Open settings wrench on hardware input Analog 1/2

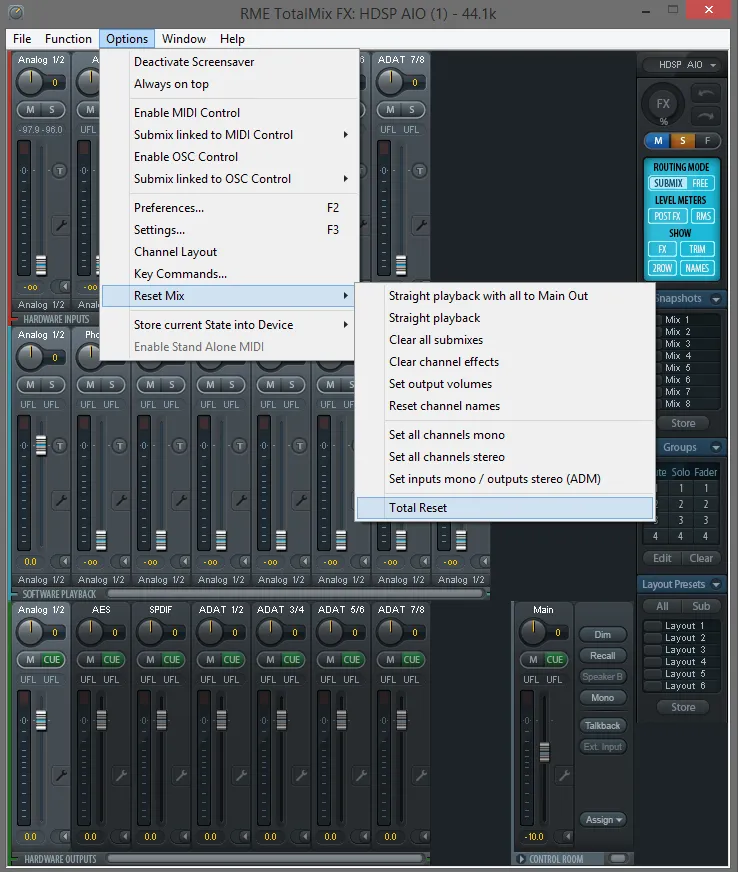tap(60, 225)
